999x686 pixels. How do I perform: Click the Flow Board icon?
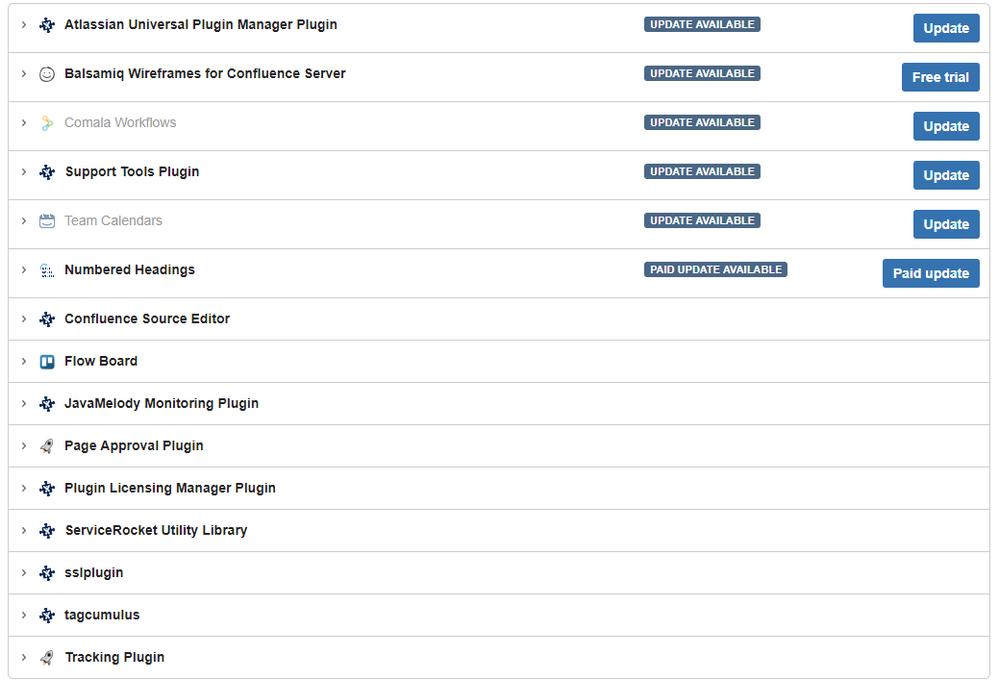click(47, 362)
